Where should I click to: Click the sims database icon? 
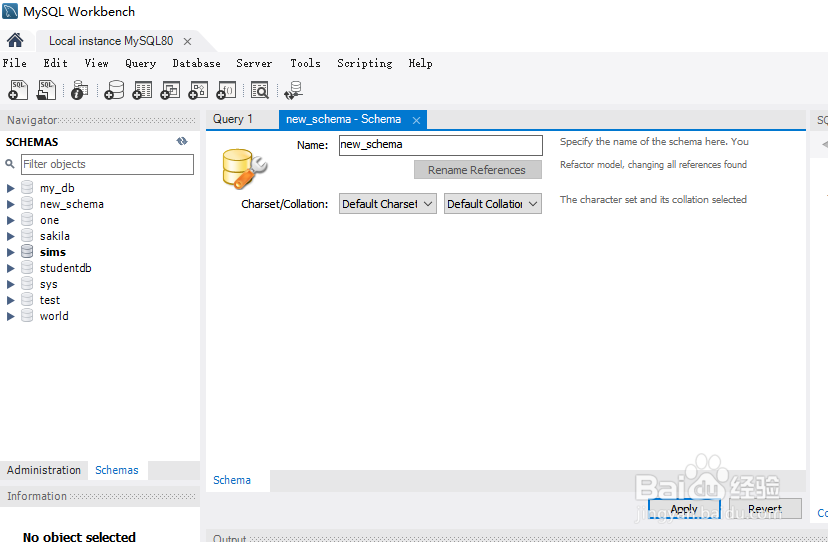click(27, 251)
